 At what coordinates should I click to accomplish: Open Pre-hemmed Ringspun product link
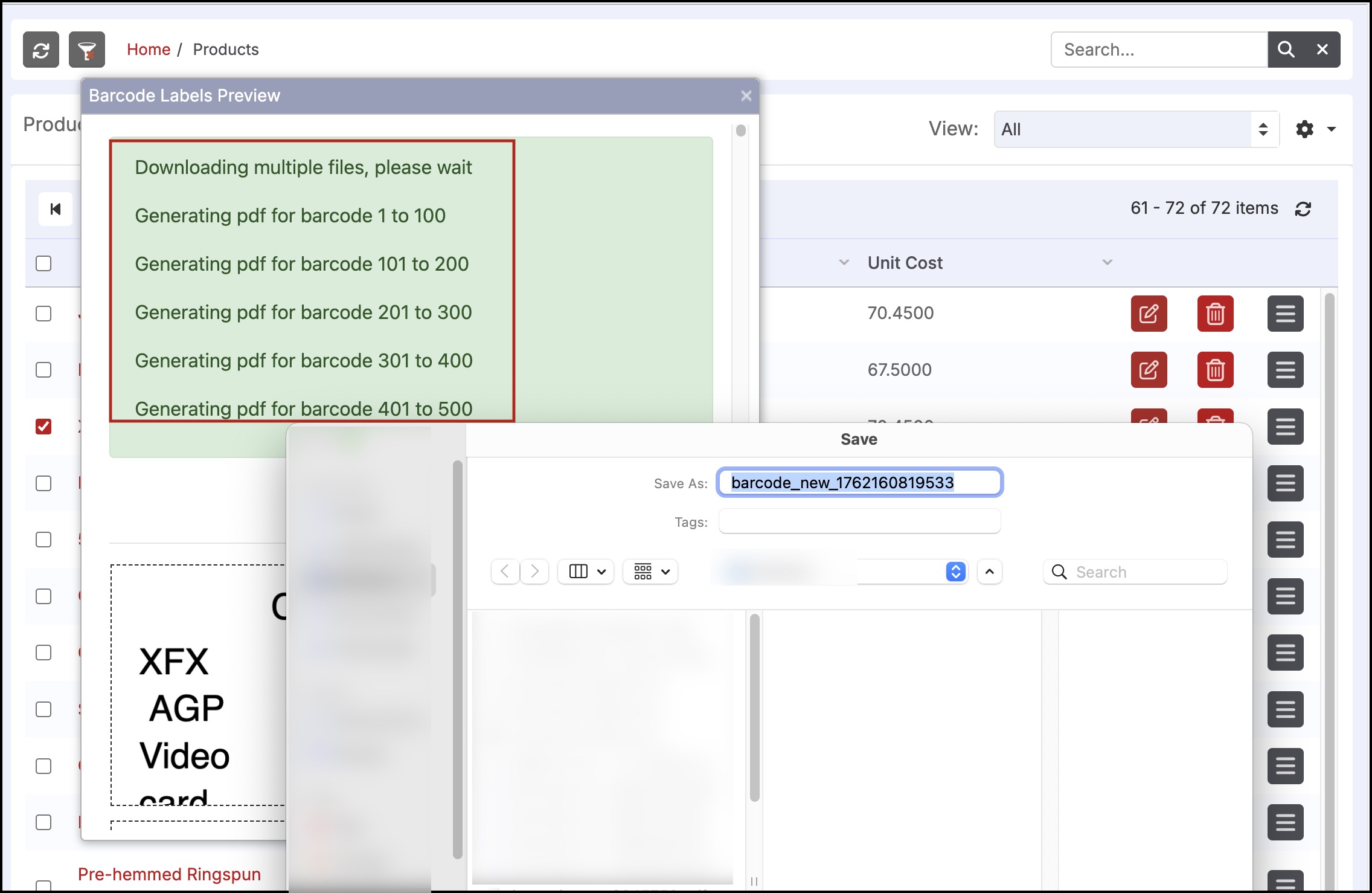click(169, 874)
